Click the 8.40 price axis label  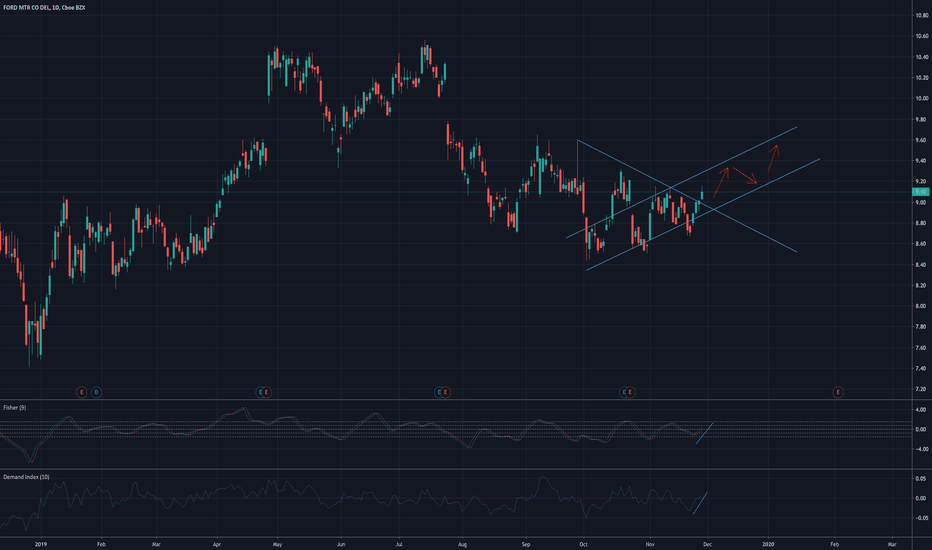(x=922, y=265)
